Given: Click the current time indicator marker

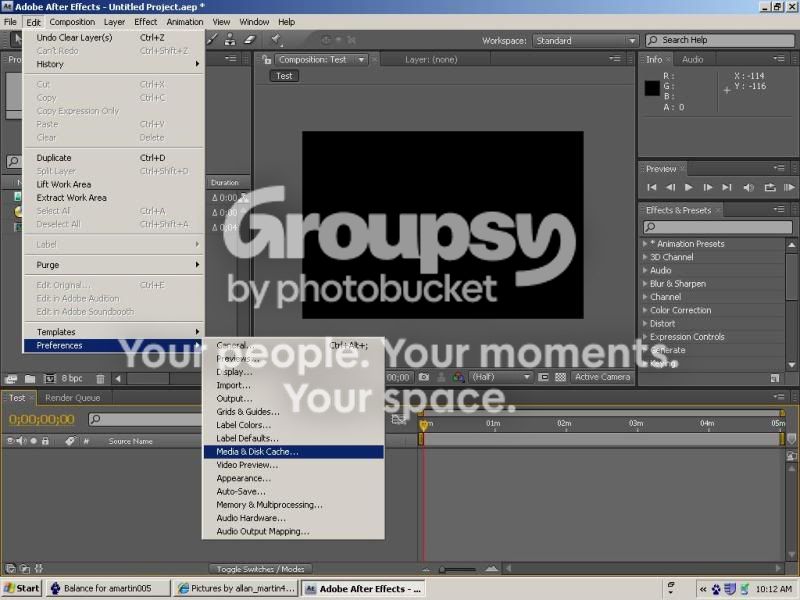Looking at the screenshot, I should [423, 424].
